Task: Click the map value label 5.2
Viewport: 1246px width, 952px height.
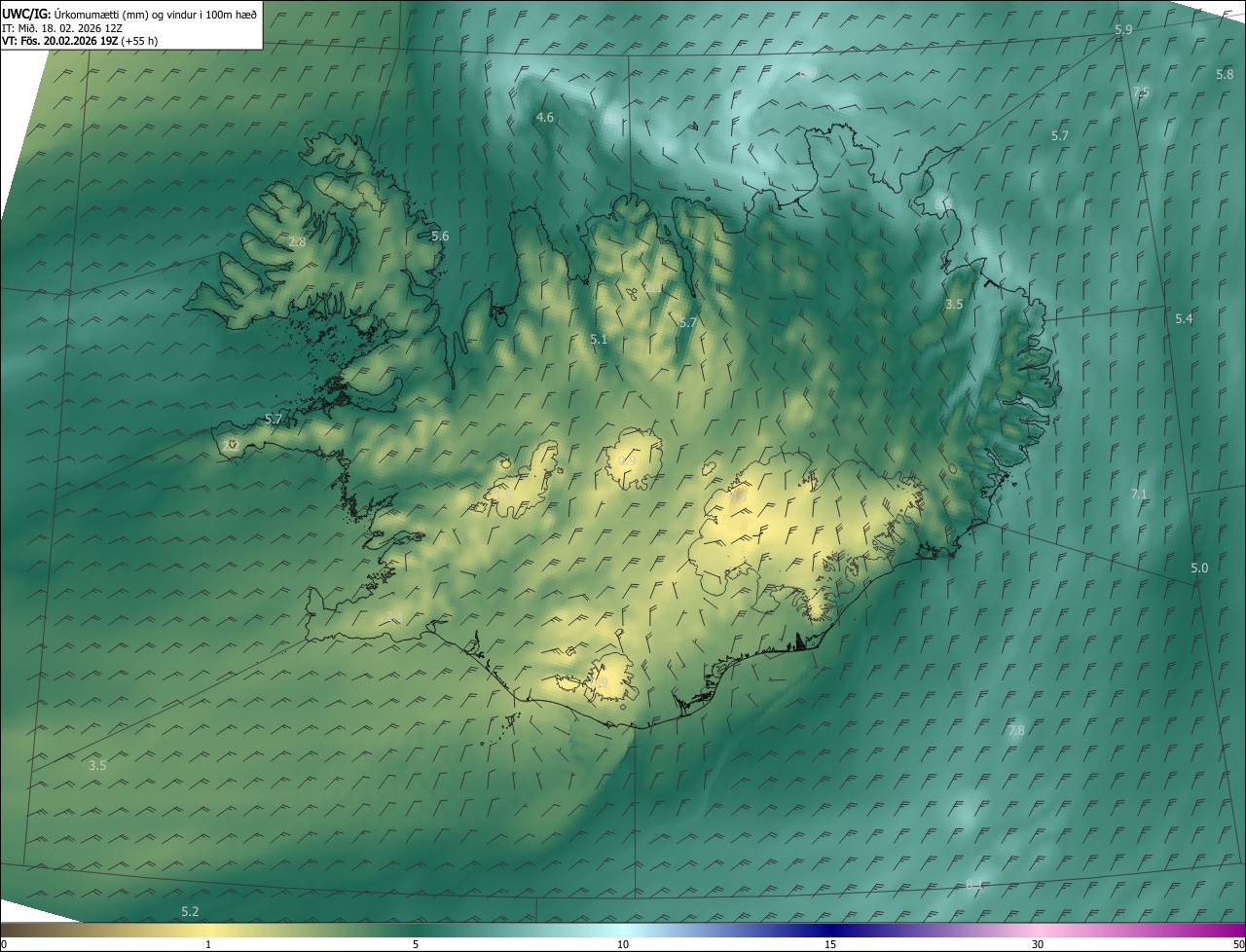Action: tap(190, 911)
